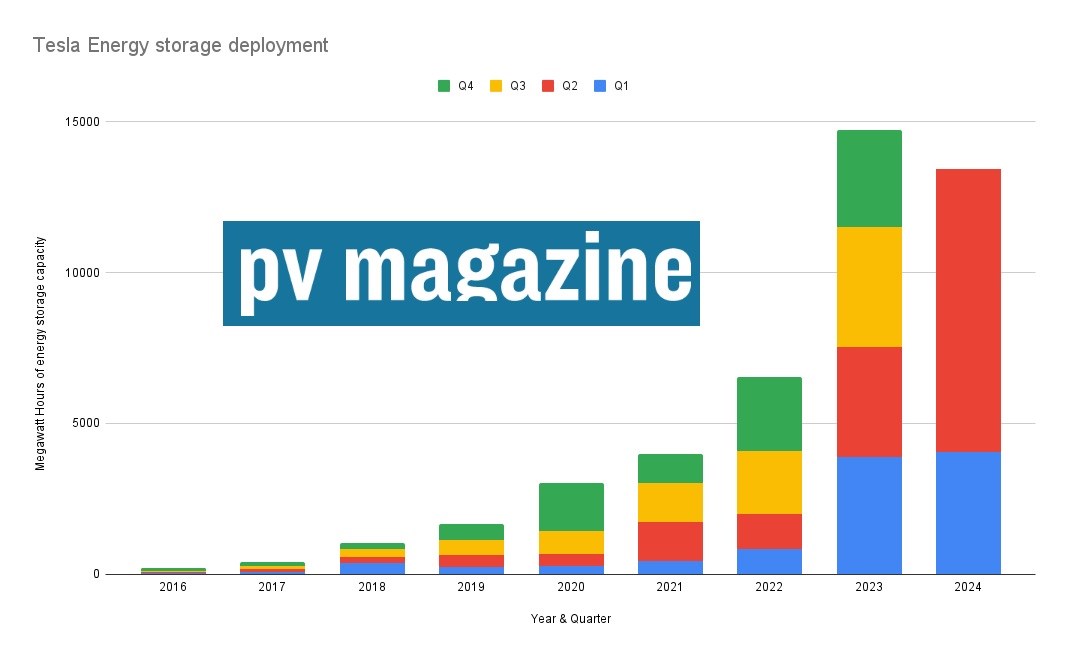Select the green Q4 segment of the 2023 bar
The width and height of the screenshot is (1068, 659).
[x=869, y=179]
